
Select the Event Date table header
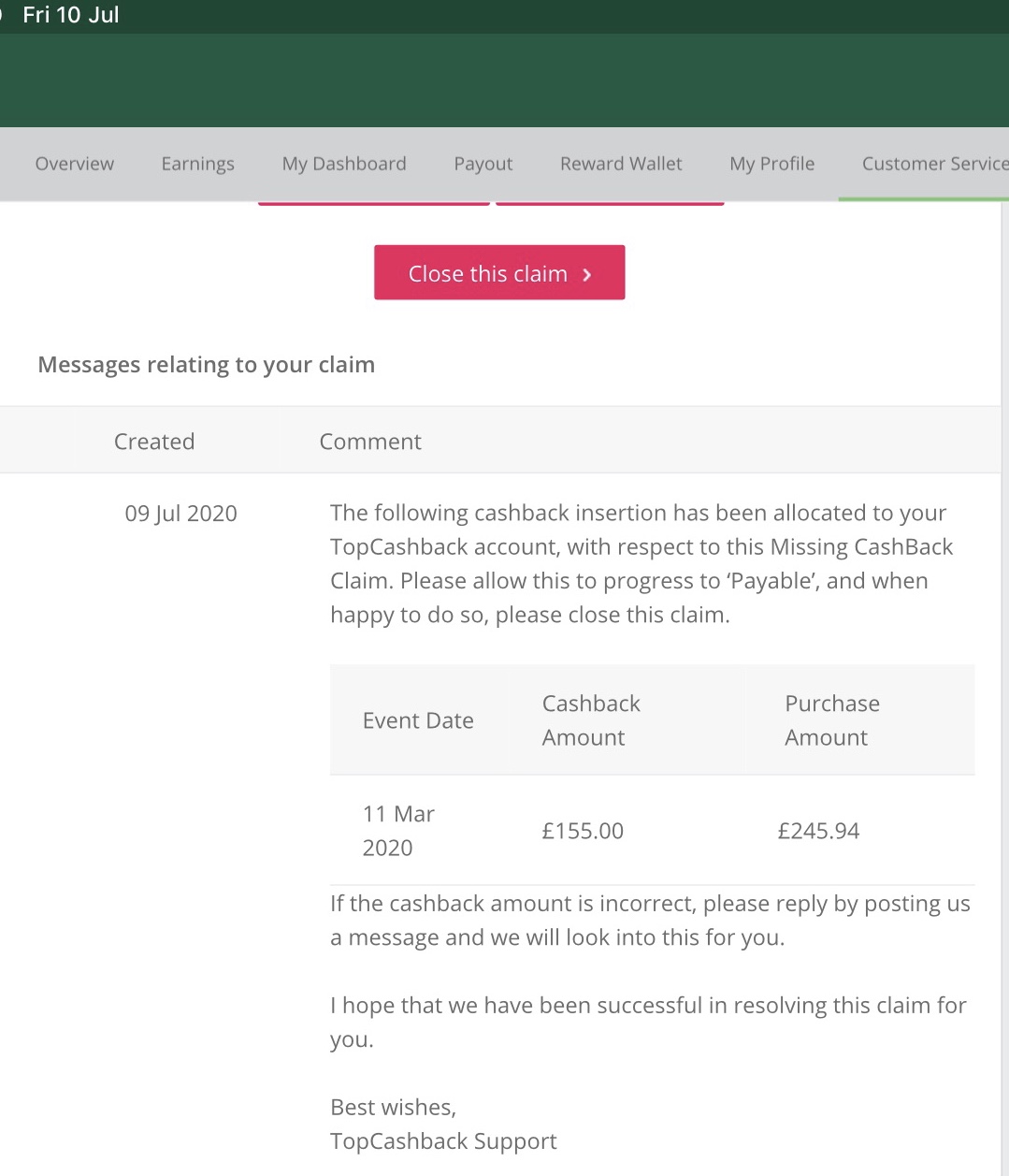[418, 720]
